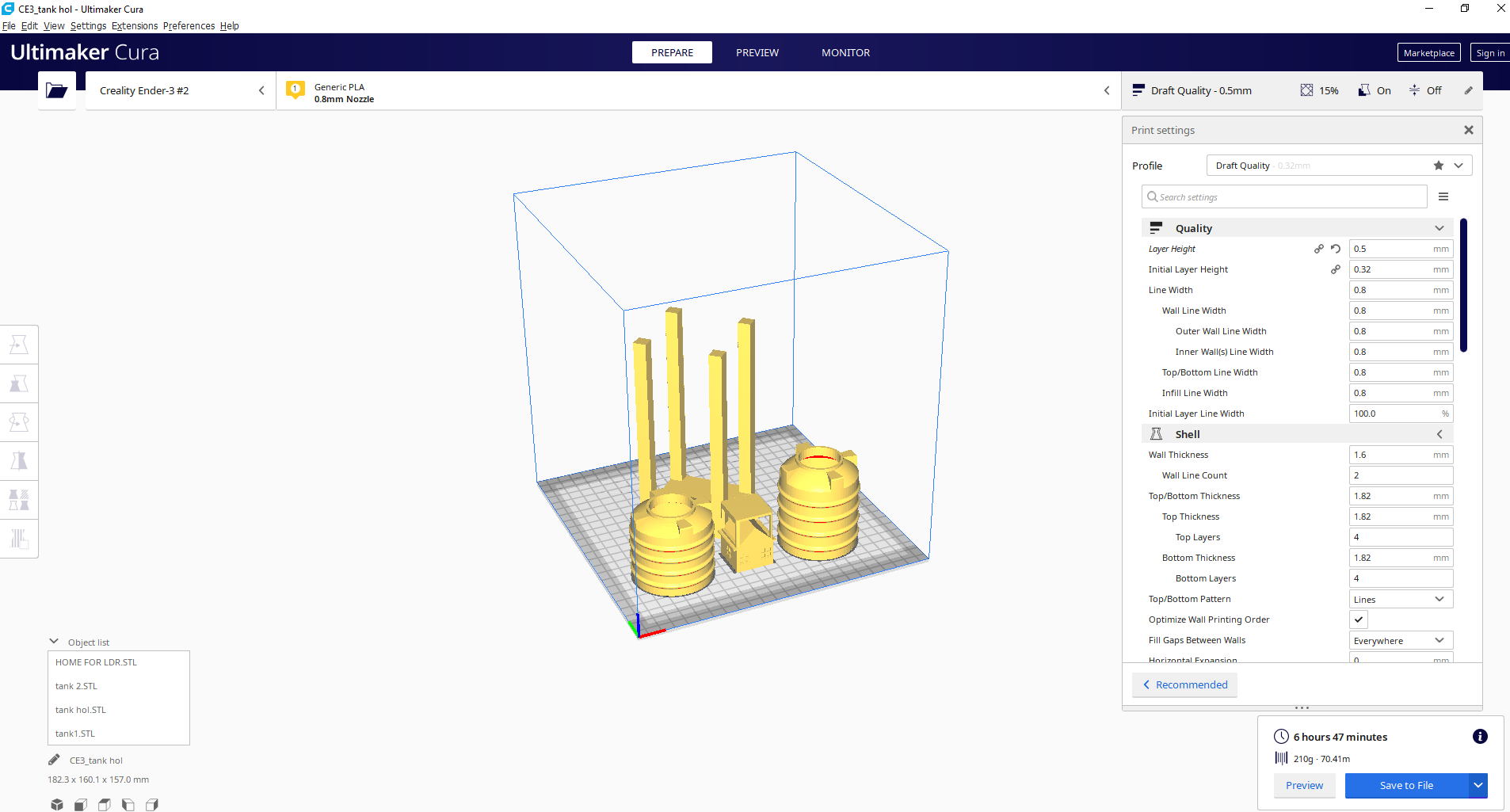Open the View menu

pos(54,25)
